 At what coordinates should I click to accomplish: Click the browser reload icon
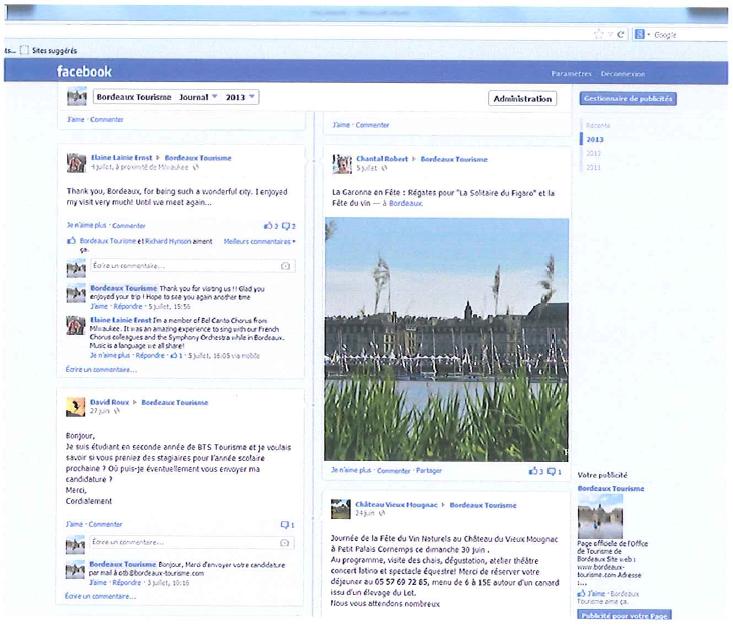coord(620,34)
